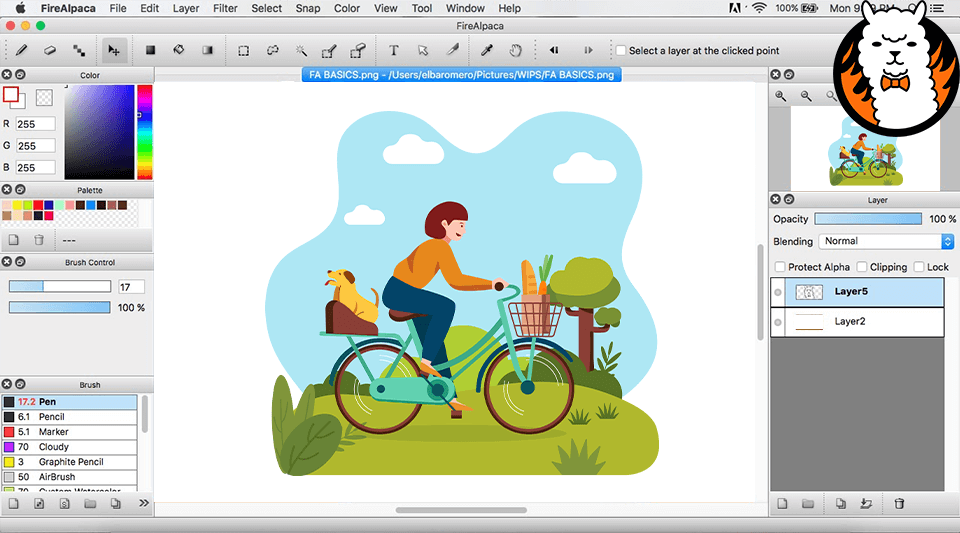The width and height of the screenshot is (960, 533).
Task: Toggle the Protect Alpha checkbox
Action: click(780, 267)
